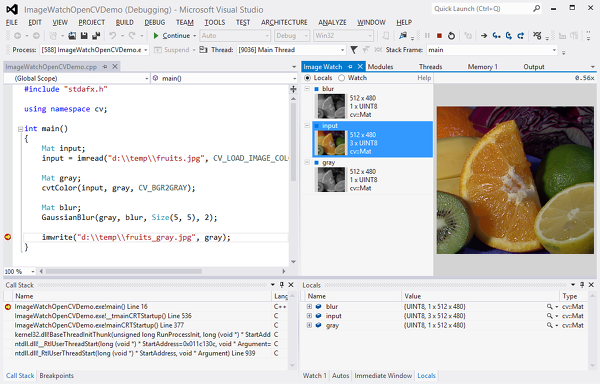
Task: Click the Quick Launch search magnifier icon
Action: pos(536,8)
